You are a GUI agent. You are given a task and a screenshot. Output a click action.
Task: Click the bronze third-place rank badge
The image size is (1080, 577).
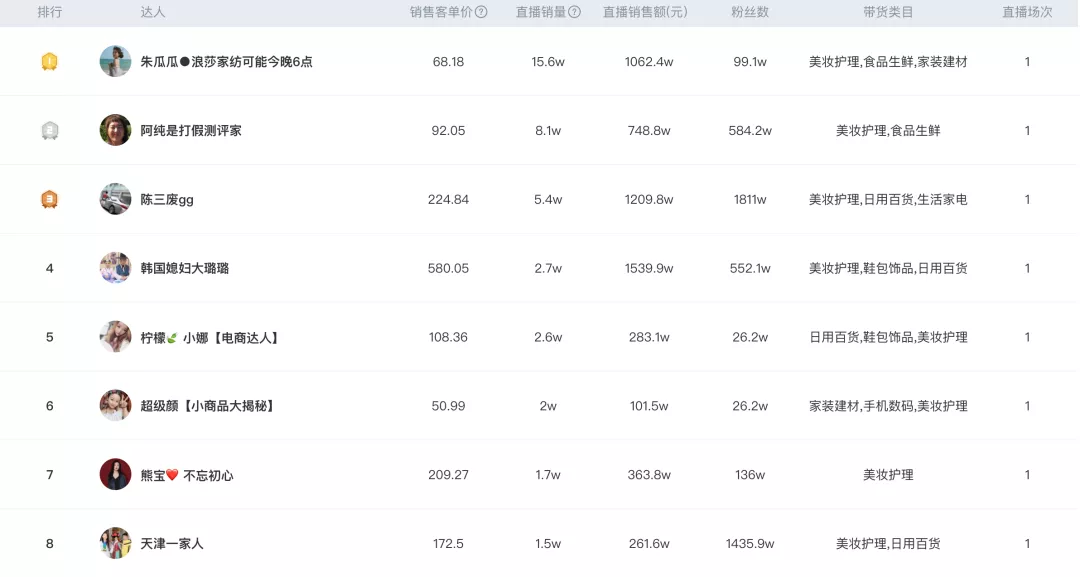[x=50, y=200]
